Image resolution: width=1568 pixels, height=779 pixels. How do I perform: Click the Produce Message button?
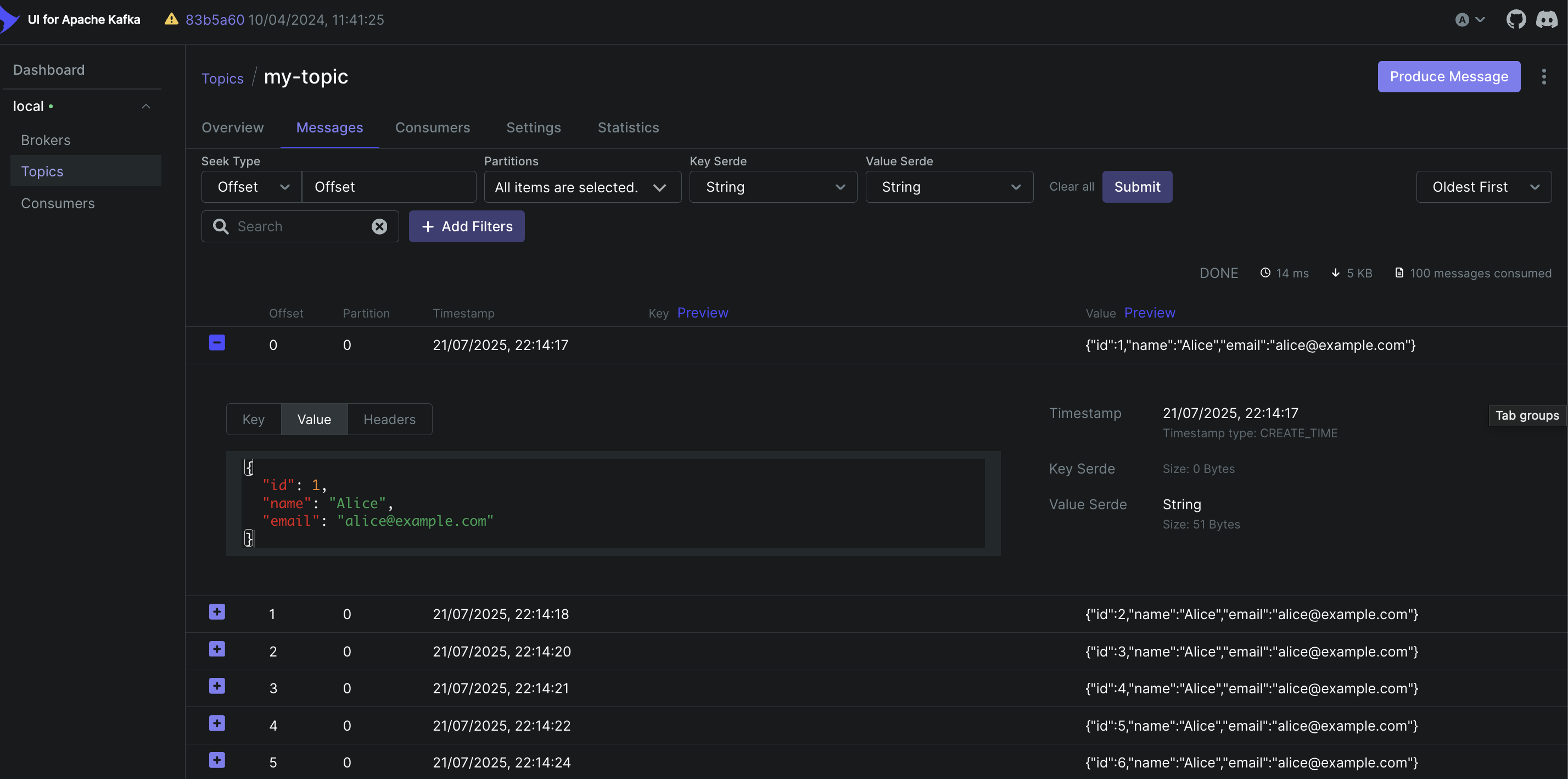pos(1449,77)
